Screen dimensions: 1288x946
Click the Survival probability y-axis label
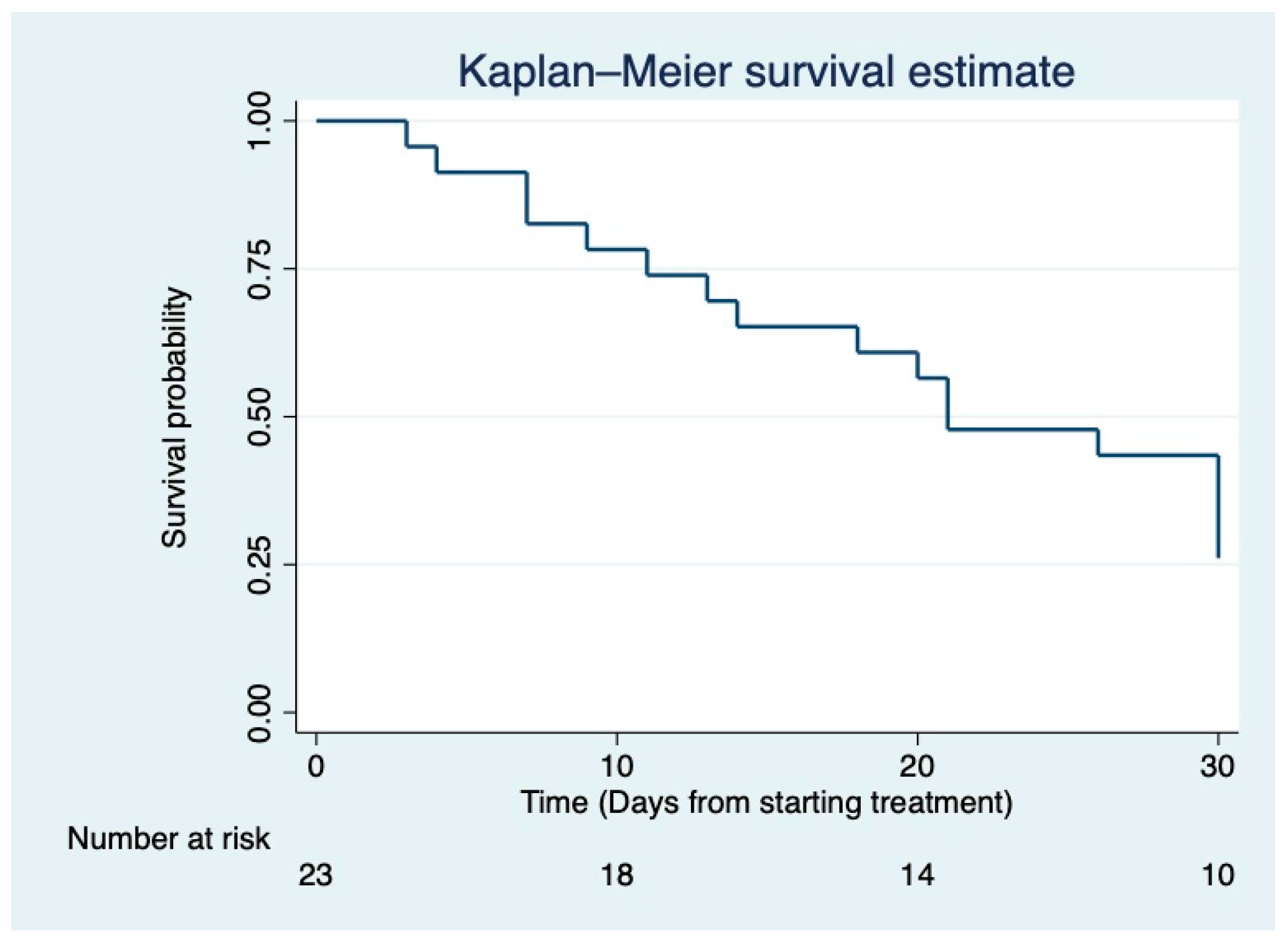(175, 418)
